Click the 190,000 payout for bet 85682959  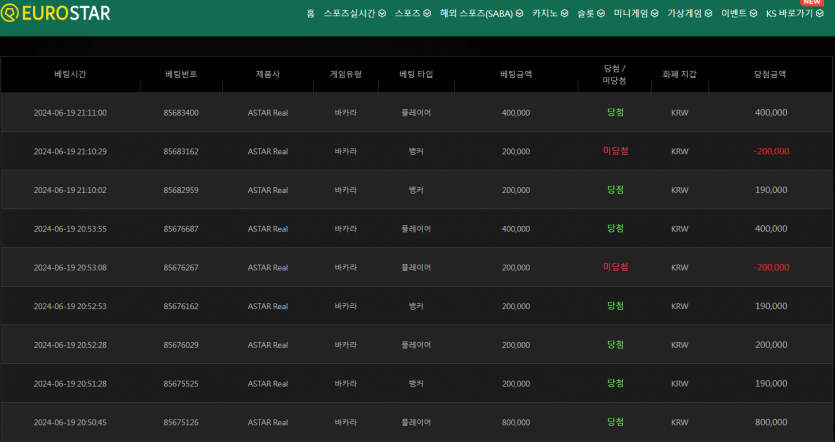(x=771, y=190)
